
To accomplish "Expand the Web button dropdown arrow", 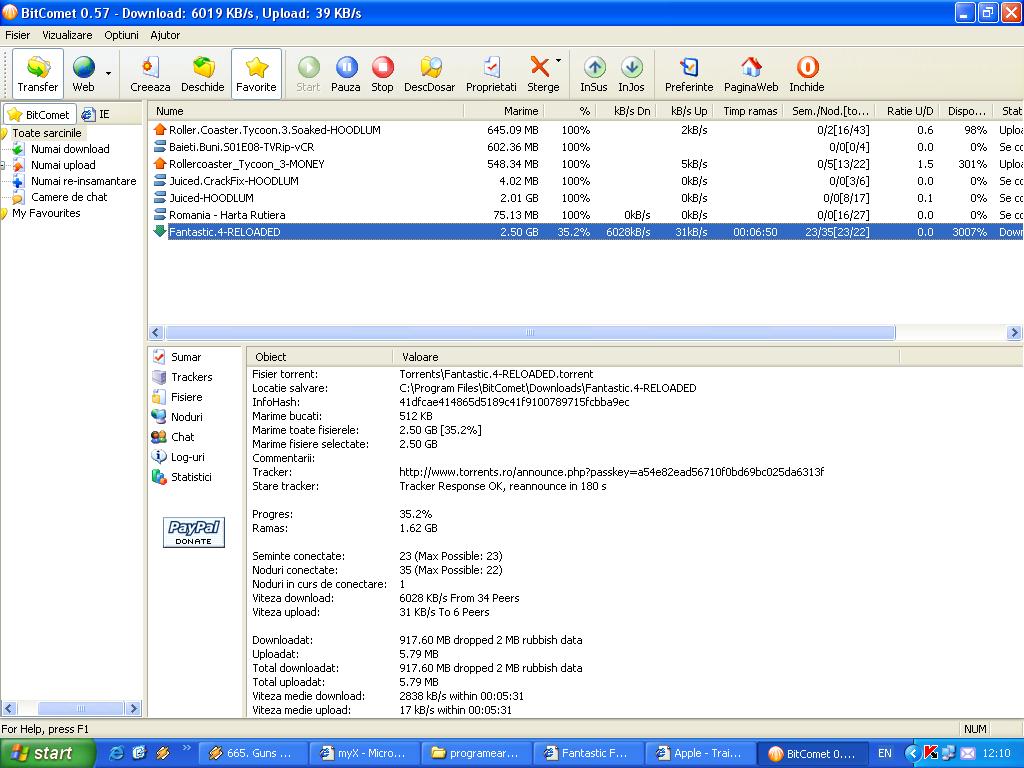I will point(108,74).
